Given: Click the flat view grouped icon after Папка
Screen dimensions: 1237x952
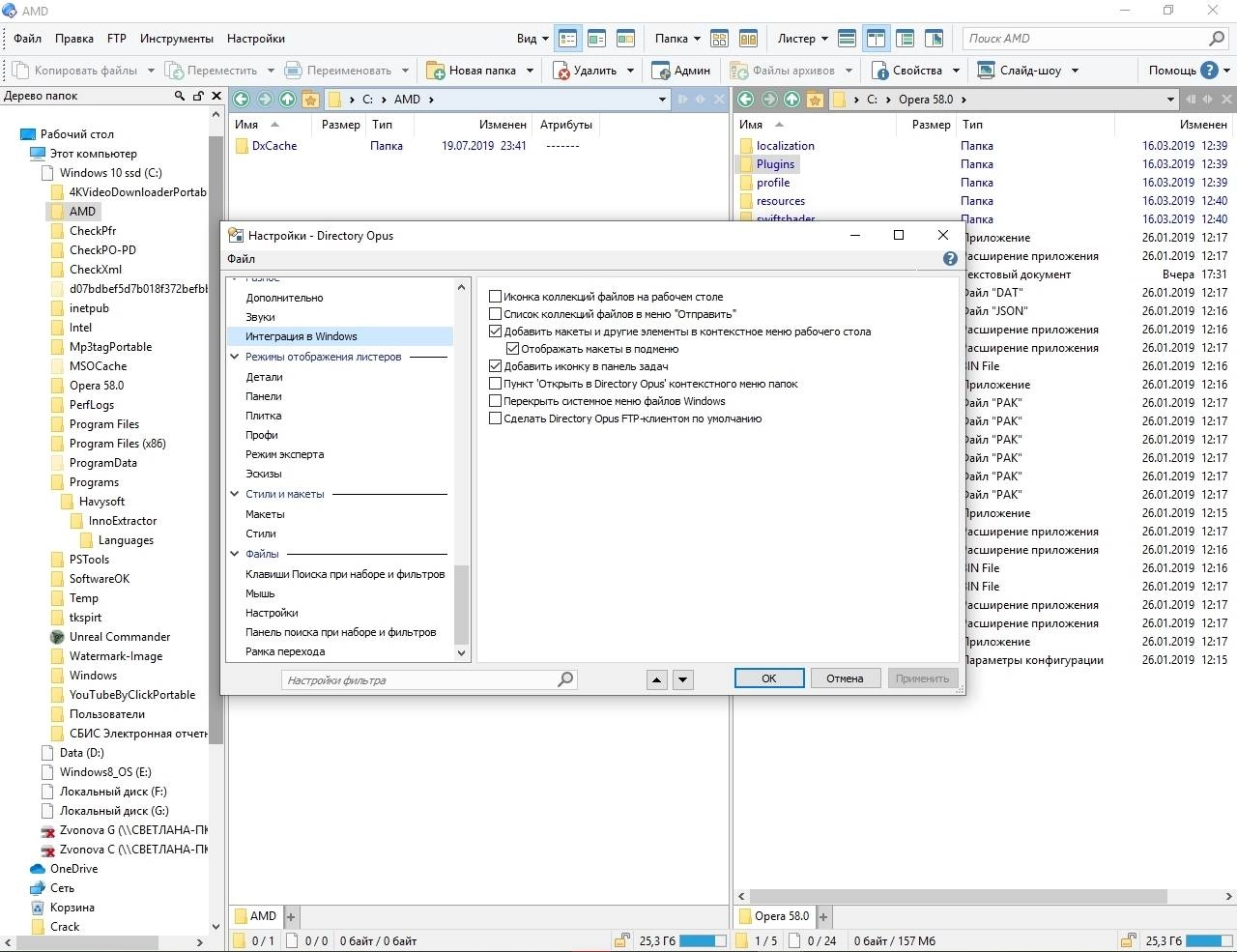Looking at the screenshot, I should click(719, 39).
